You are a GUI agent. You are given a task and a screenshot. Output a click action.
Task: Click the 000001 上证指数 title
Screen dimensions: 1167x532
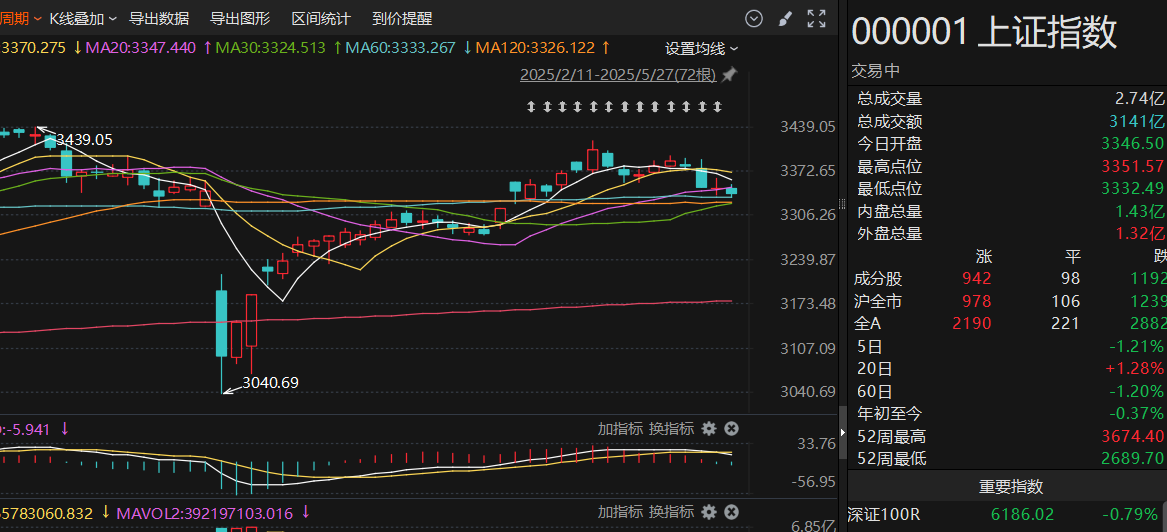(985, 33)
